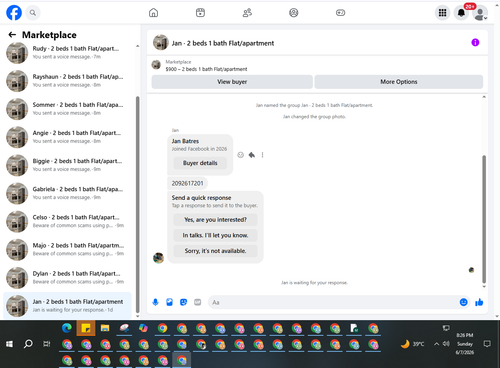Viewport: 500px width, 368px height.
Task: Open the Gaming tab icon
Action: tap(340, 13)
